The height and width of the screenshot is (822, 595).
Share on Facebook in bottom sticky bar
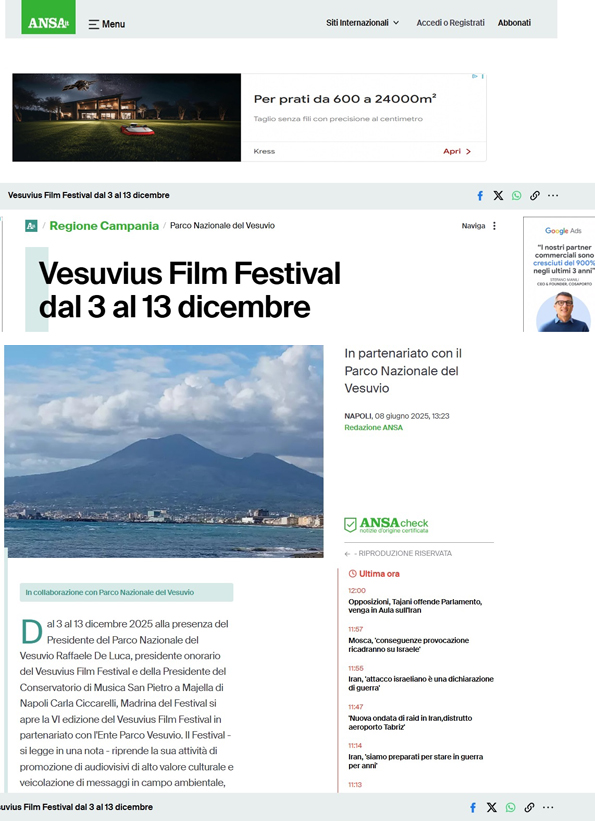click(x=473, y=808)
